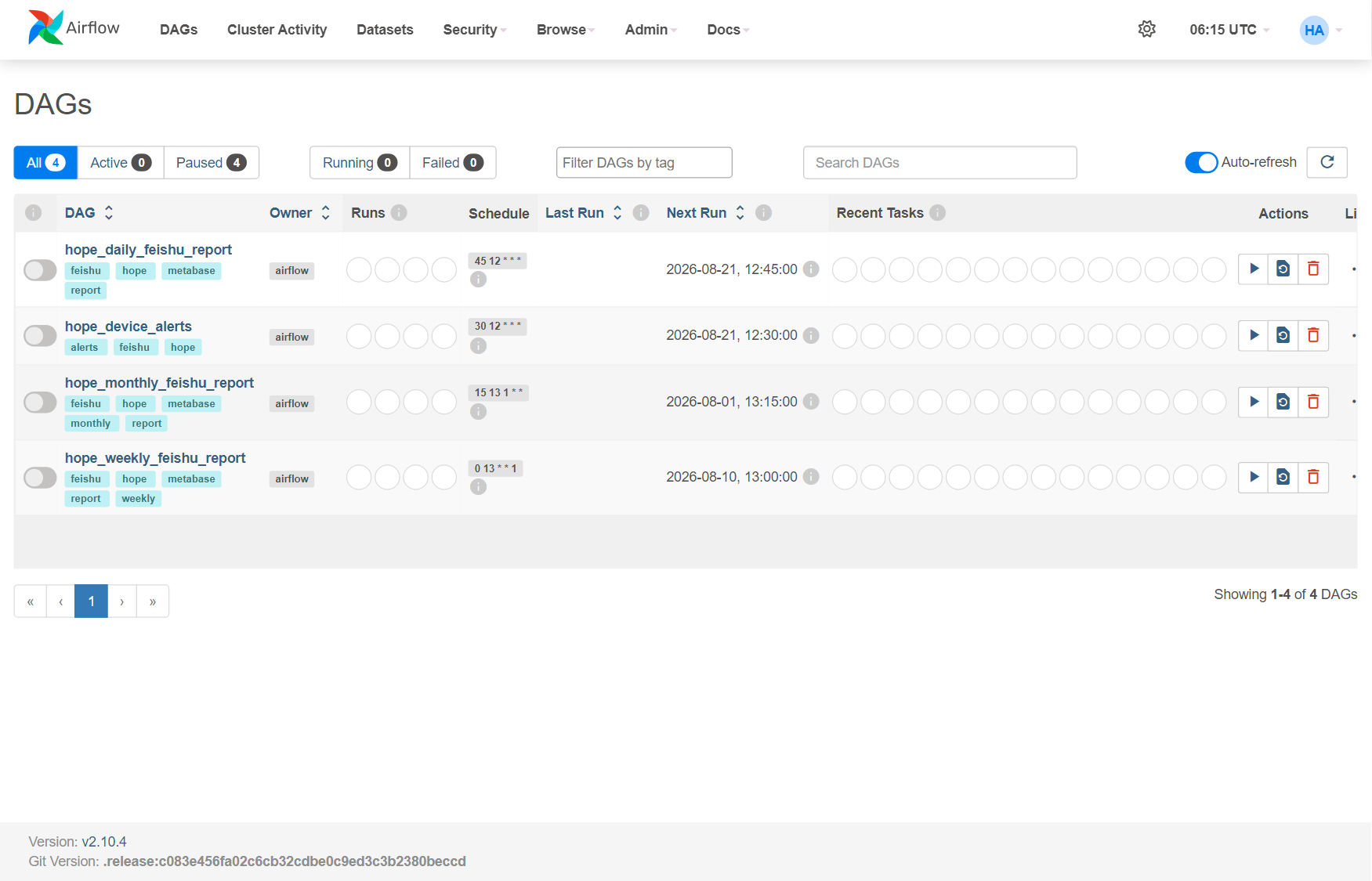Sort table by the DAG column

coord(89,213)
